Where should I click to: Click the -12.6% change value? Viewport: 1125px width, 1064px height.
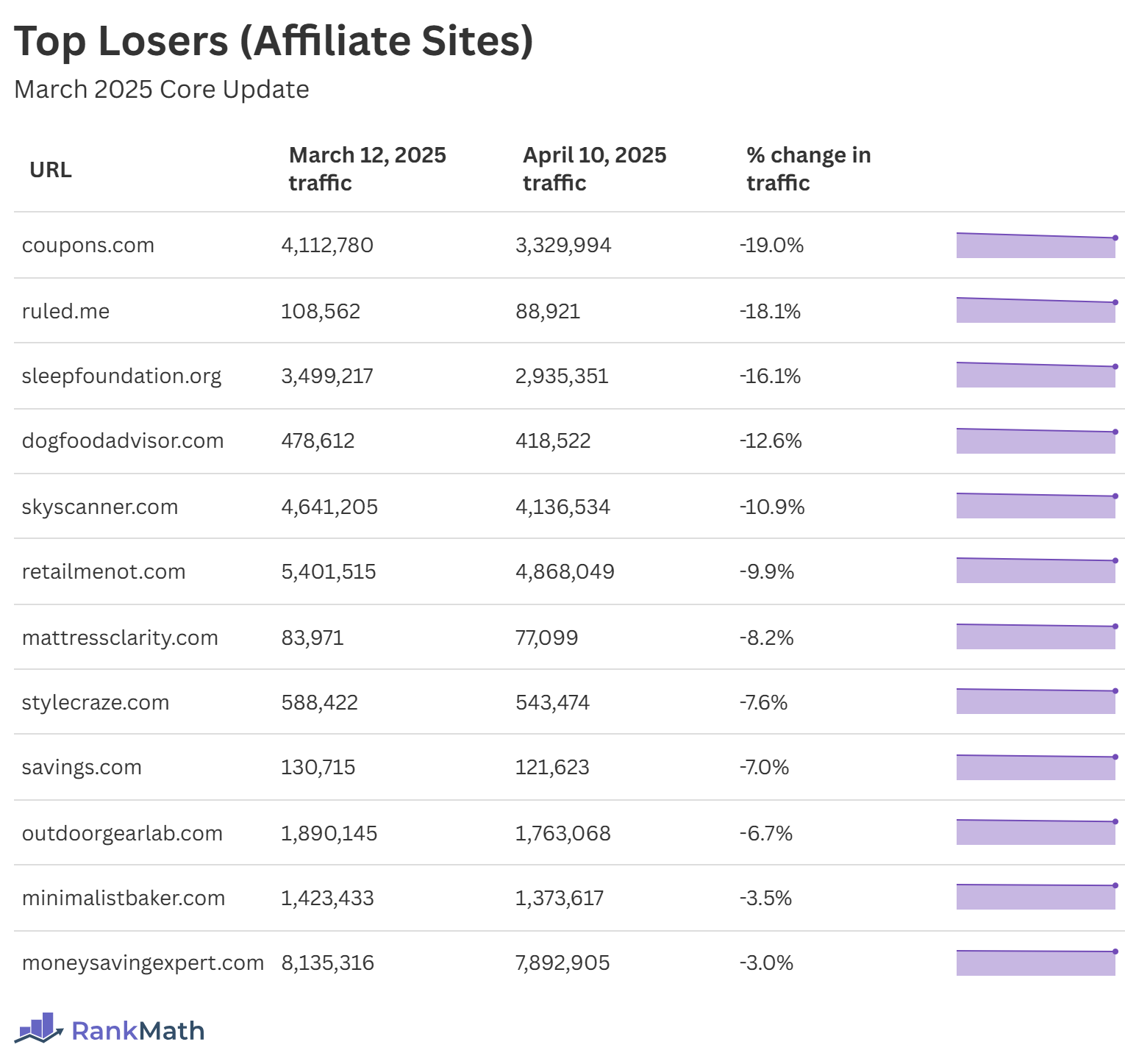pos(771,441)
